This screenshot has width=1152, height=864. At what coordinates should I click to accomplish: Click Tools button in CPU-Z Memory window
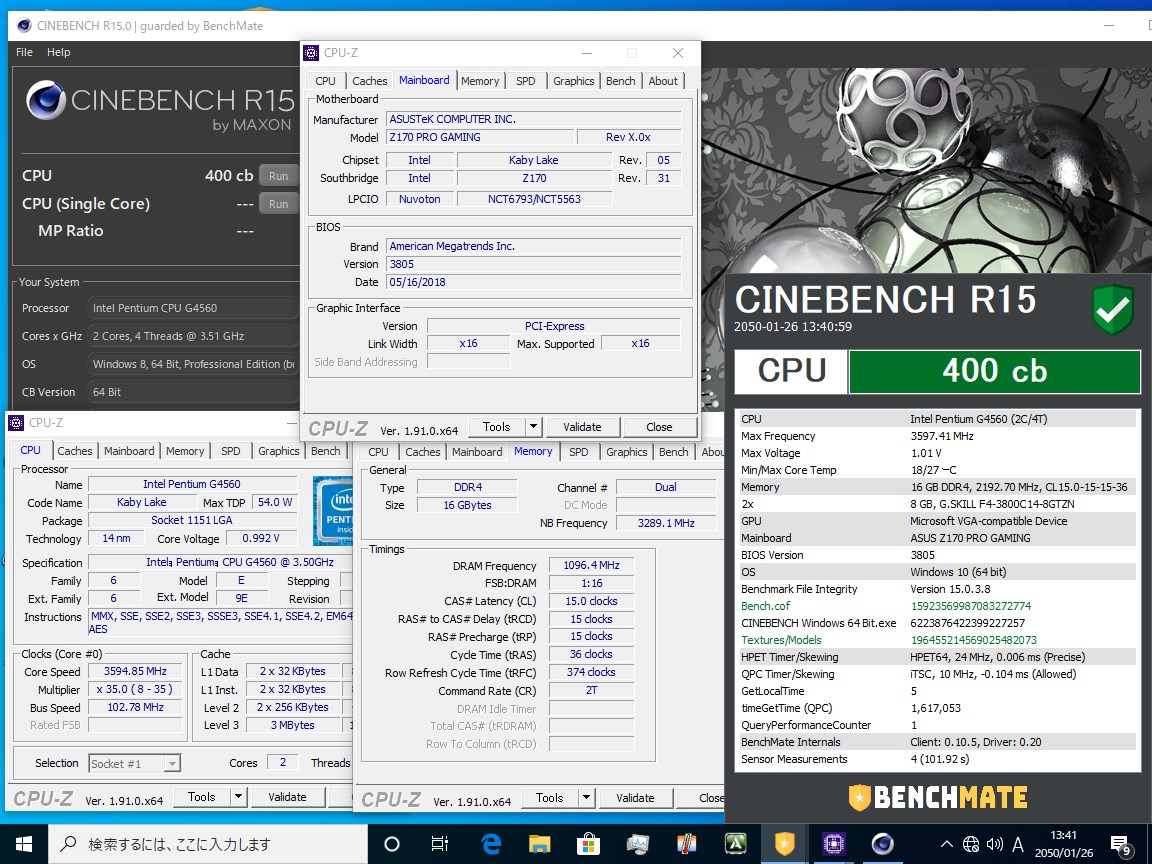click(550, 798)
